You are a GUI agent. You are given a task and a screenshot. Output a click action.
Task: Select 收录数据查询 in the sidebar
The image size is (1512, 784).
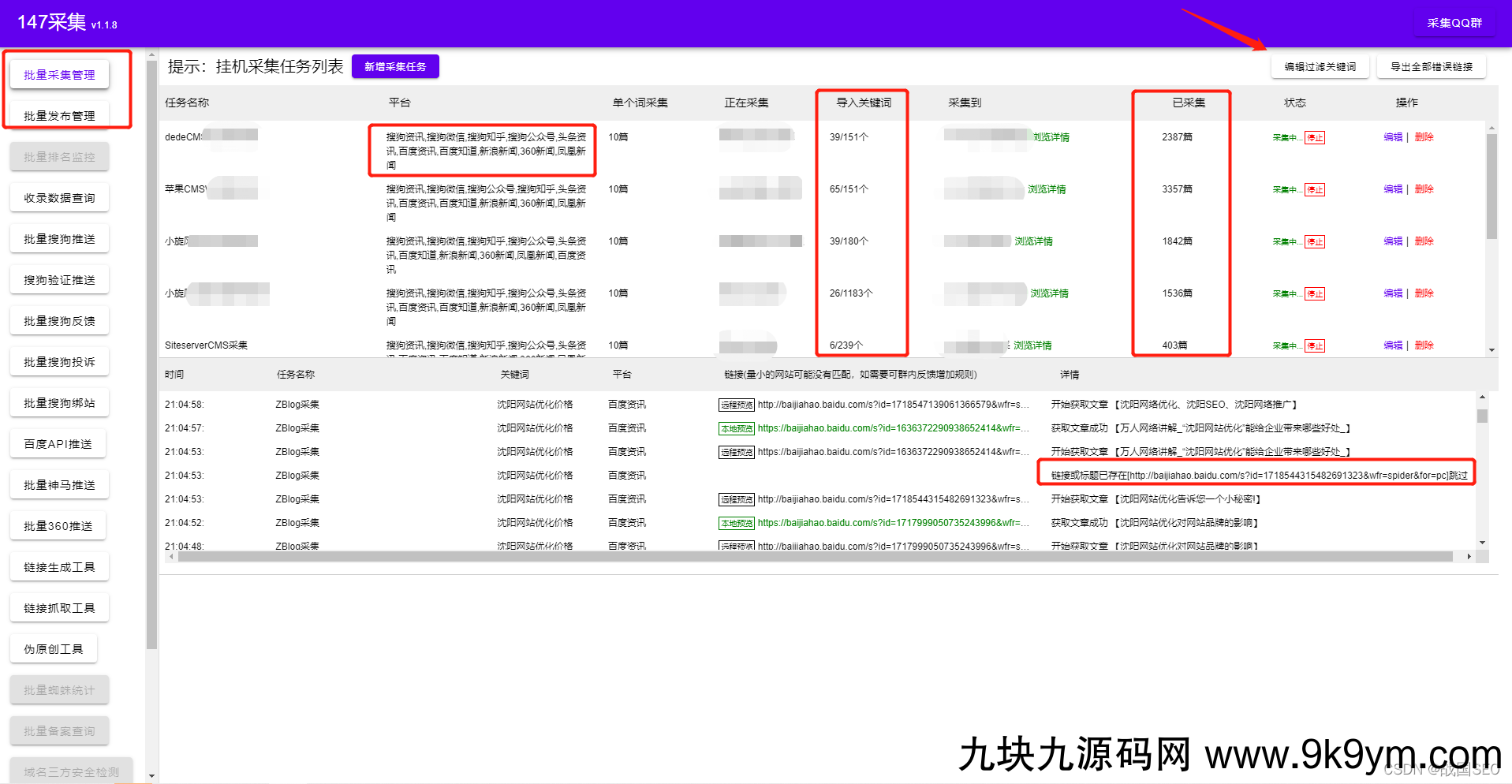[59, 198]
